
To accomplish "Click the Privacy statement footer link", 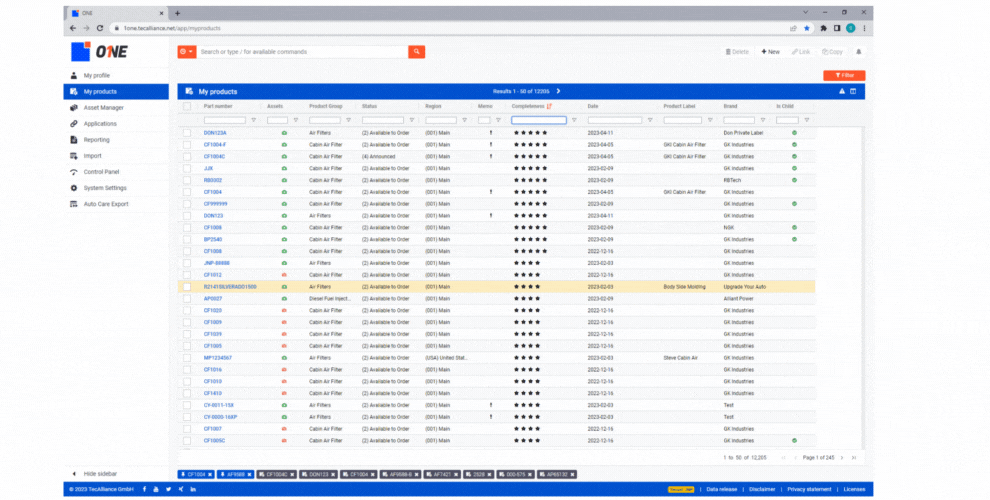I will (809, 489).
